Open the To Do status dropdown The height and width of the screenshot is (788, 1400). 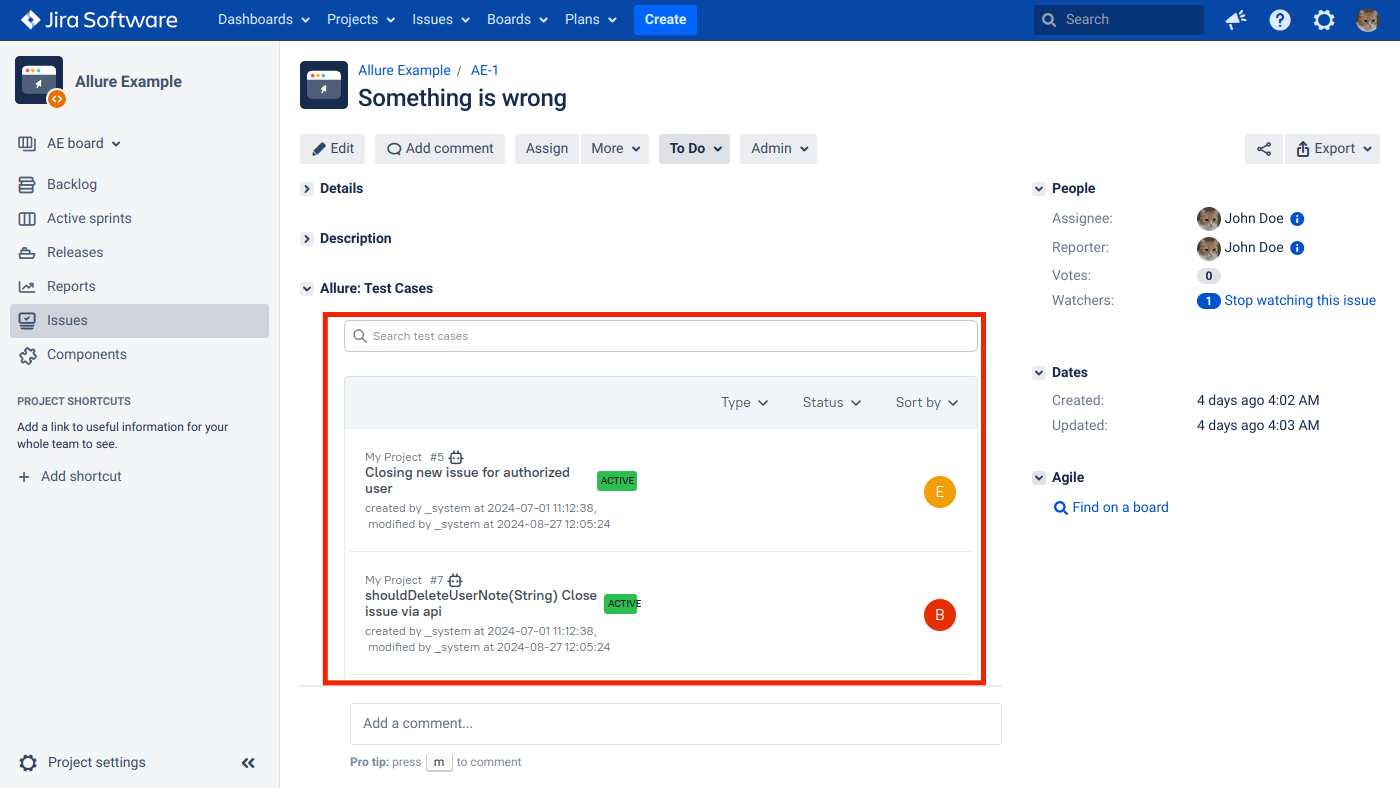[694, 149]
